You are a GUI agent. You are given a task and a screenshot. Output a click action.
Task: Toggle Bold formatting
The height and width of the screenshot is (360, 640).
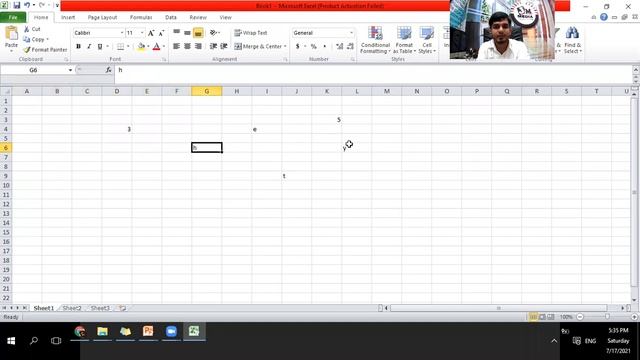(78, 47)
